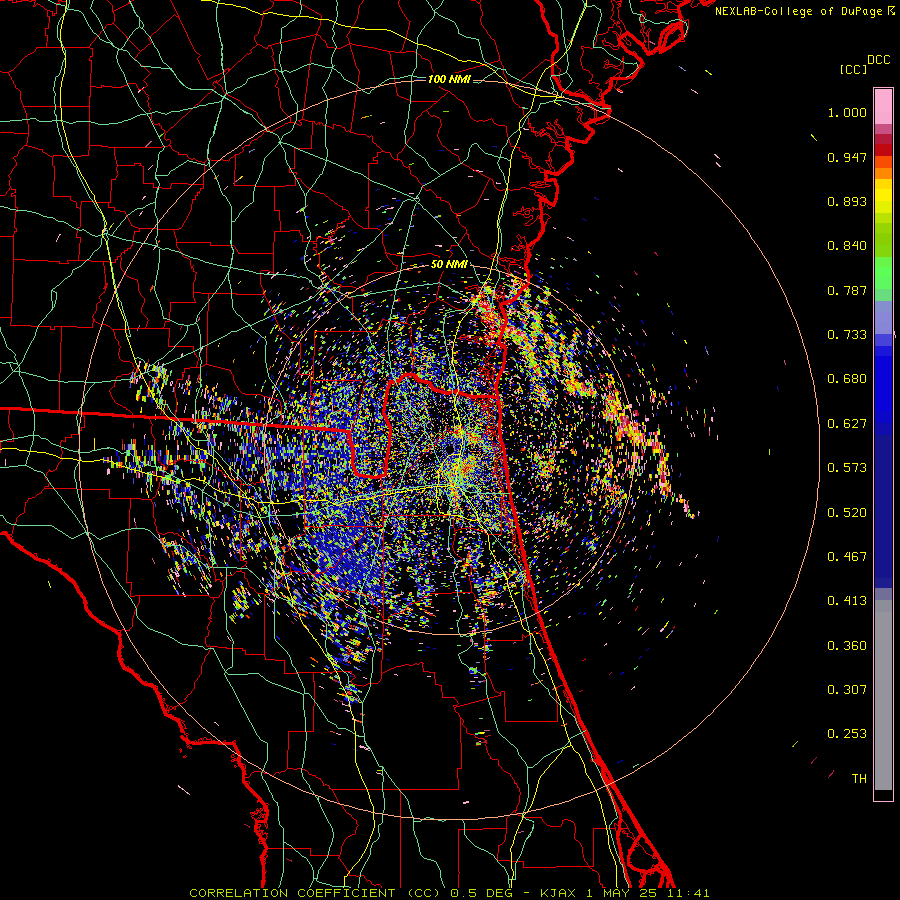Click the 0.680 scale value
900x900 pixels.
tap(847, 379)
